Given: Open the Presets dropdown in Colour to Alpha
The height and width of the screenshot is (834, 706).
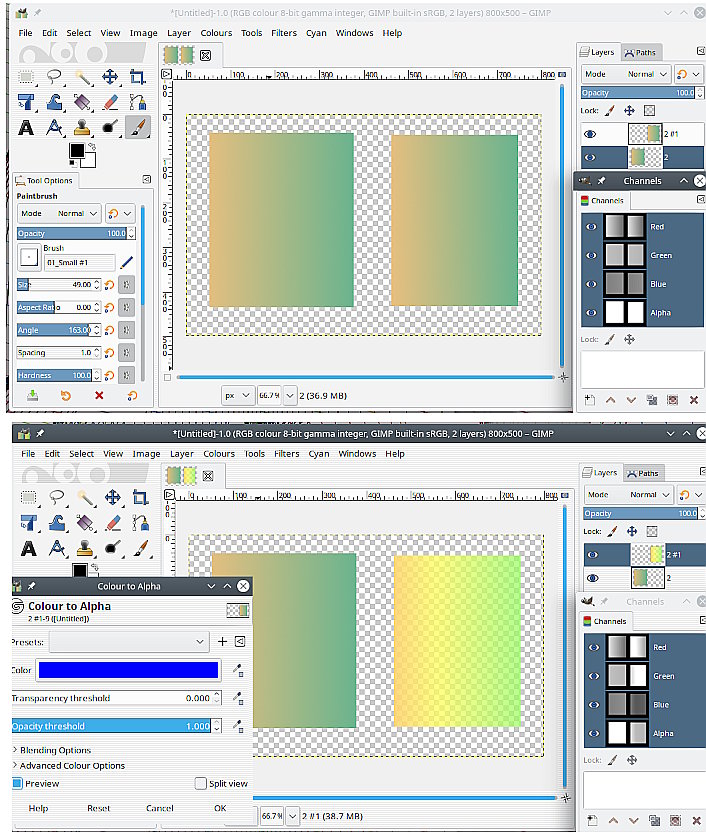Looking at the screenshot, I should 128,642.
